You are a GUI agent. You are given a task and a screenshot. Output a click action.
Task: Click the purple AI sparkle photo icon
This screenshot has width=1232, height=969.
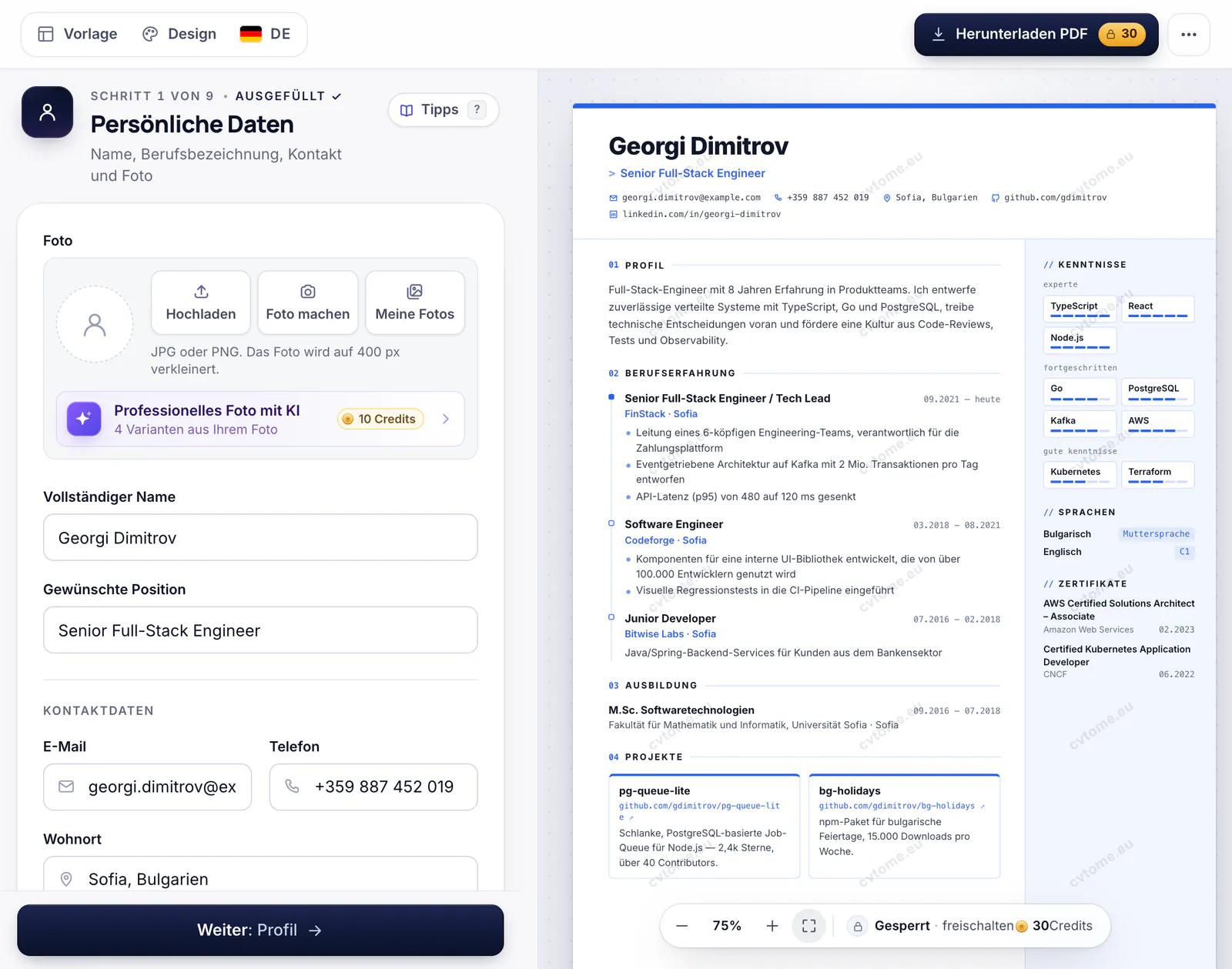(x=84, y=419)
